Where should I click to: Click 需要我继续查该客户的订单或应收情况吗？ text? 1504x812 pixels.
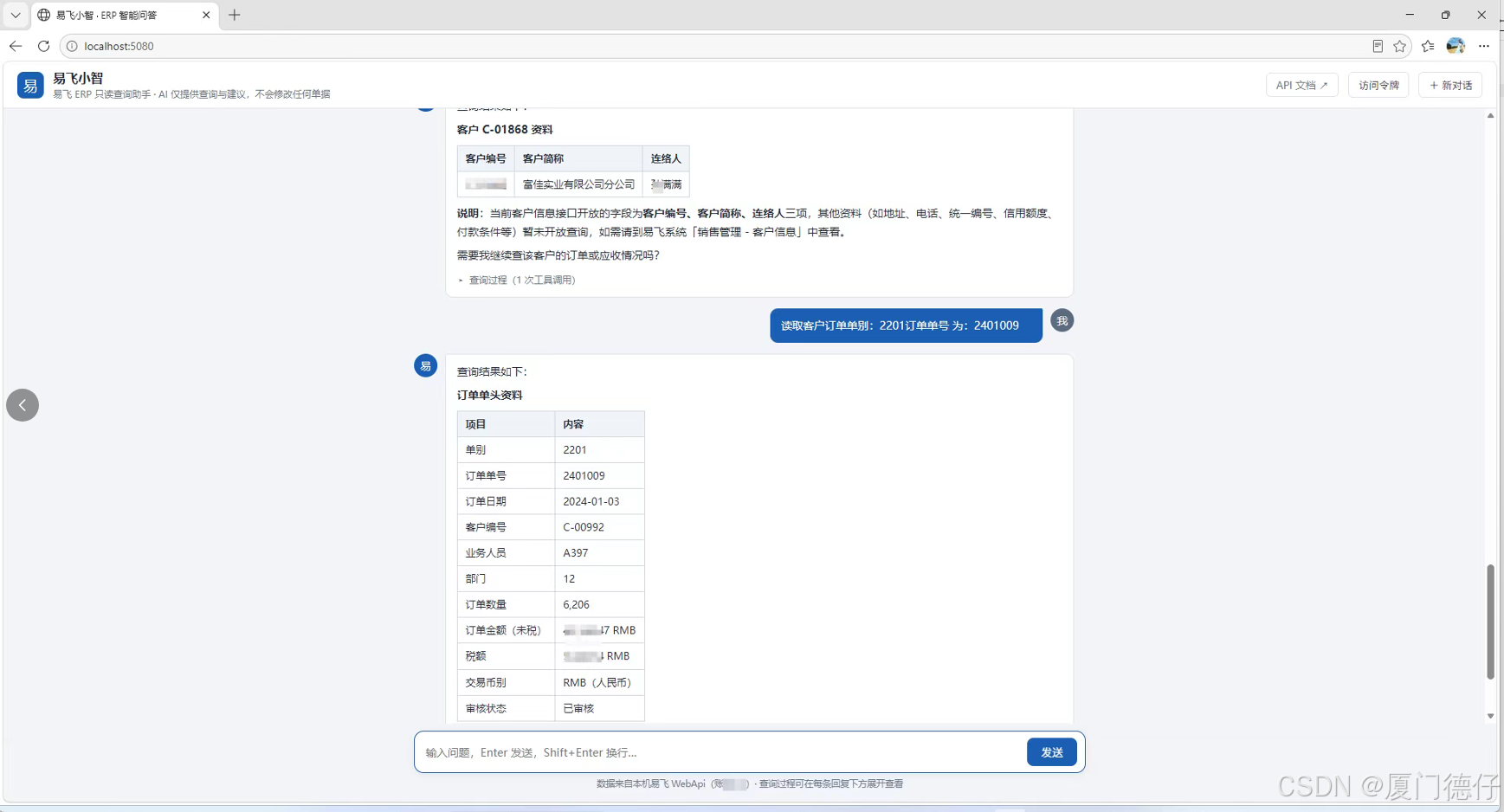(x=558, y=255)
